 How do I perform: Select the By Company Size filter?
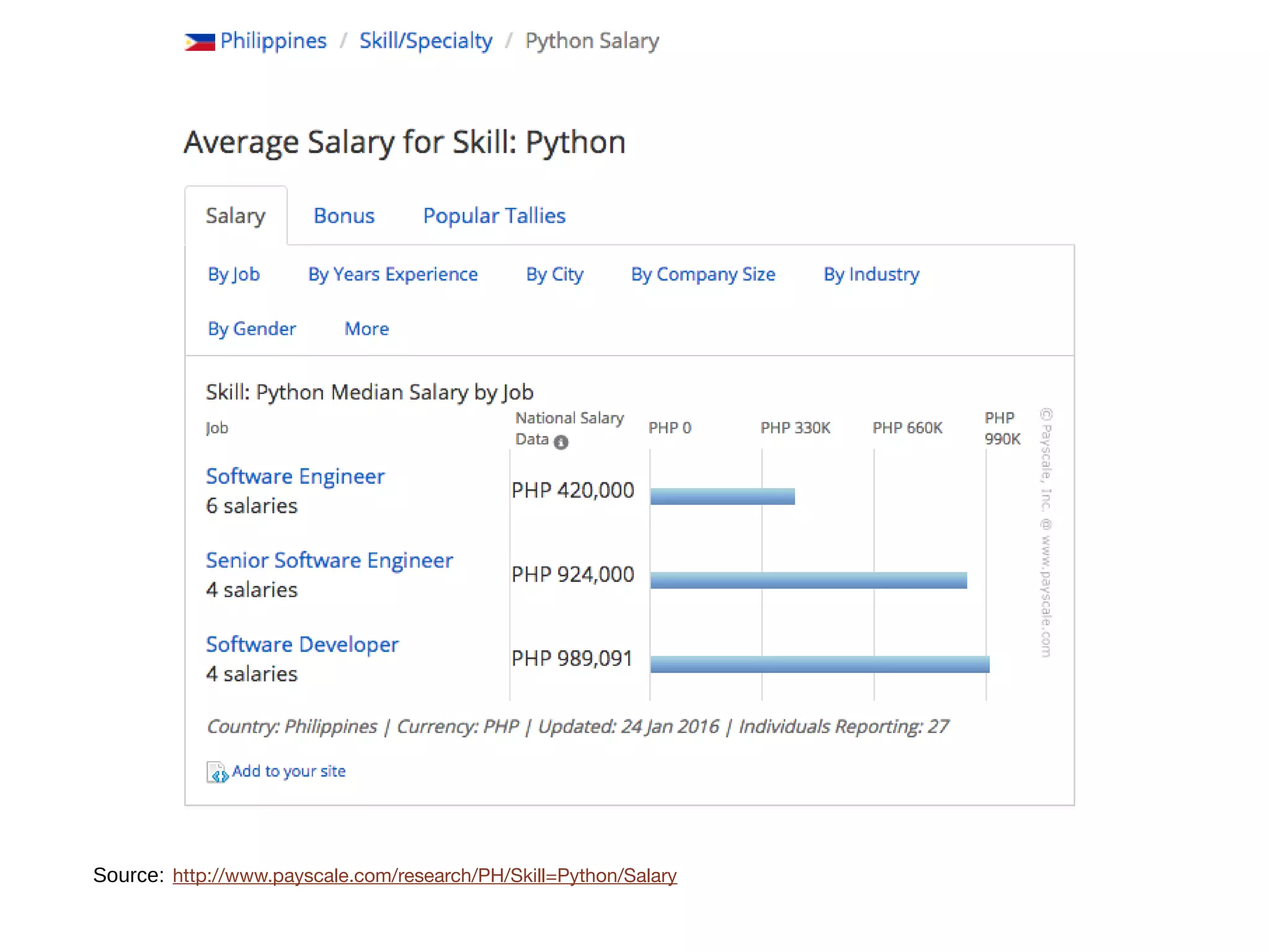[703, 274]
